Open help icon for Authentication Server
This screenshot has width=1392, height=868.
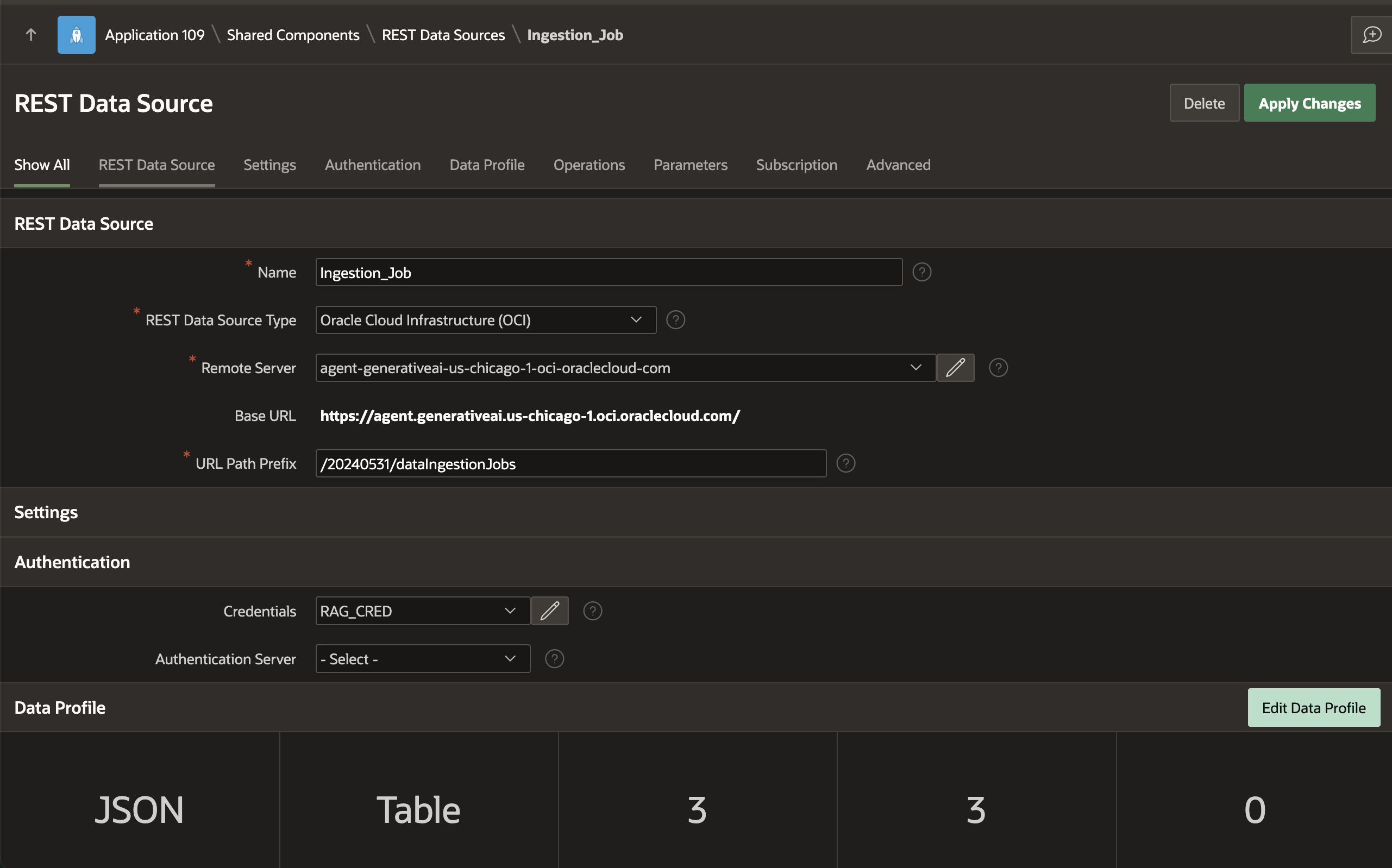tap(554, 658)
